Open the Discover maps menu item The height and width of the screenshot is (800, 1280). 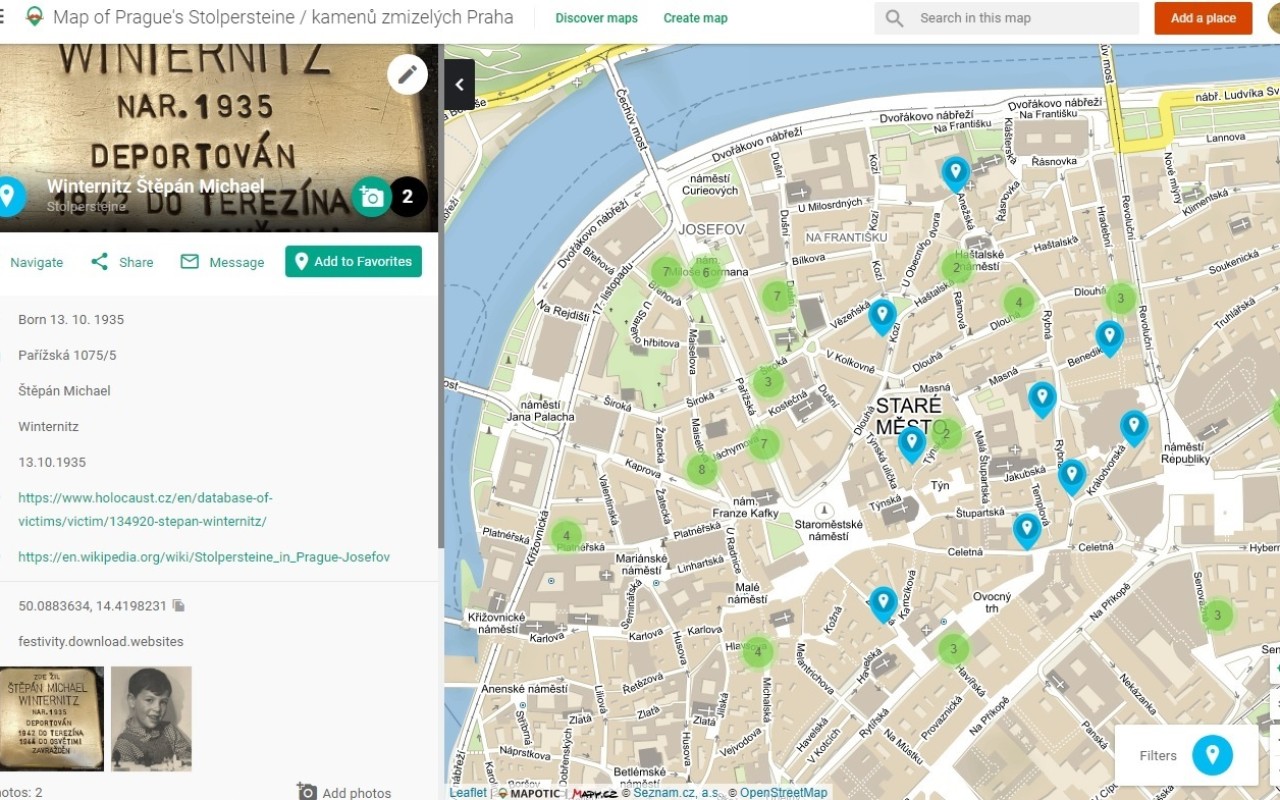pyautogui.click(x=597, y=18)
